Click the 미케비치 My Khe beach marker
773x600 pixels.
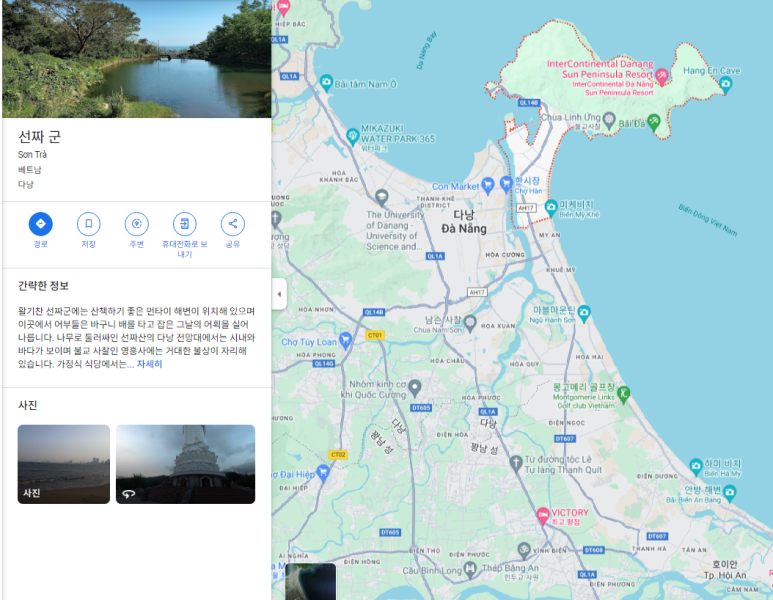(551, 208)
